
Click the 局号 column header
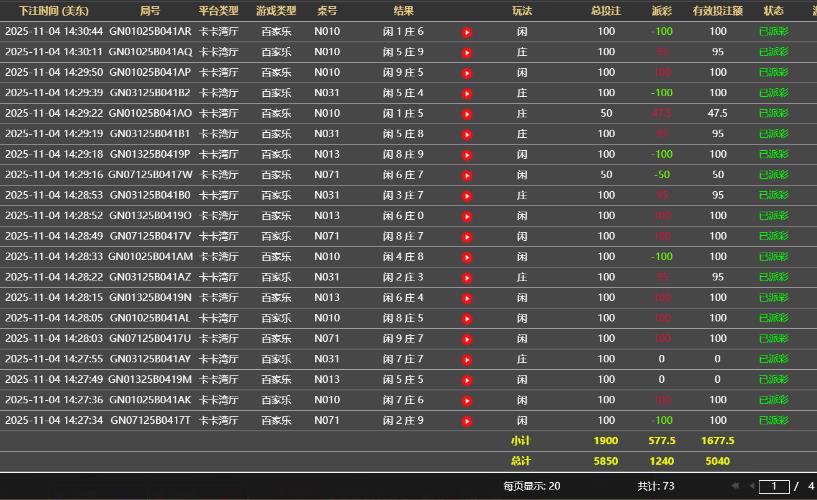click(x=150, y=10)
